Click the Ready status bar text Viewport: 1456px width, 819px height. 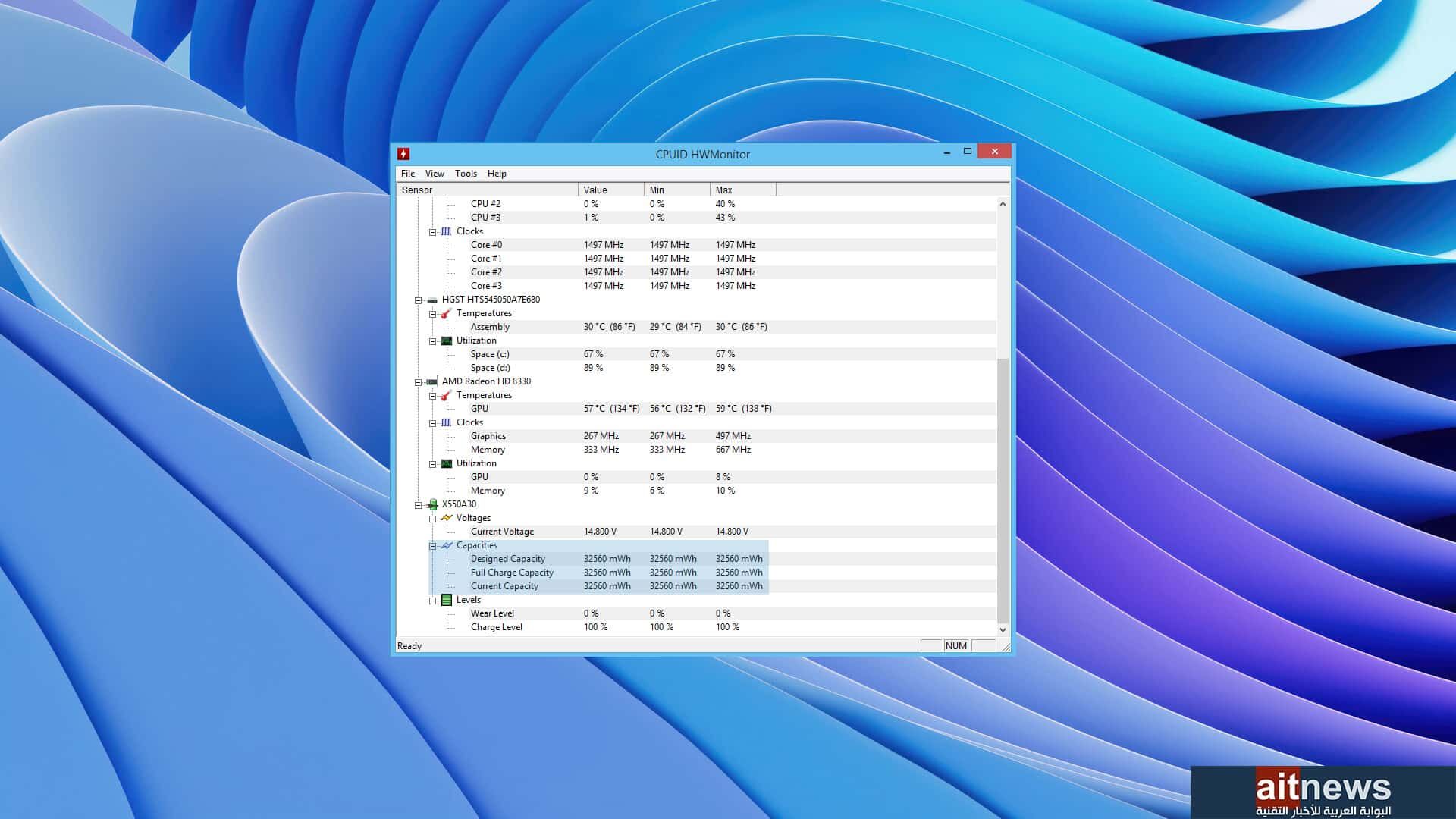click(x=409, y=646)
